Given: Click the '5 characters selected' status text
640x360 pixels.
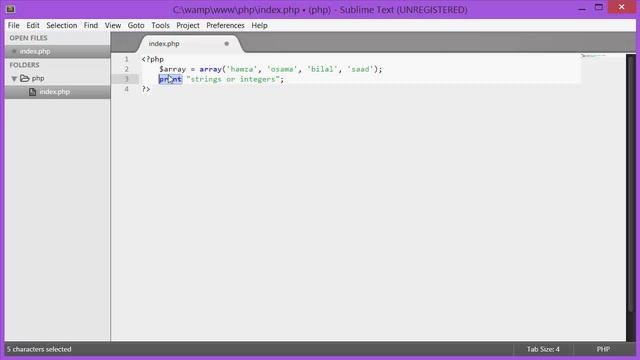Looking at the screenshot, I should (39, 349).
